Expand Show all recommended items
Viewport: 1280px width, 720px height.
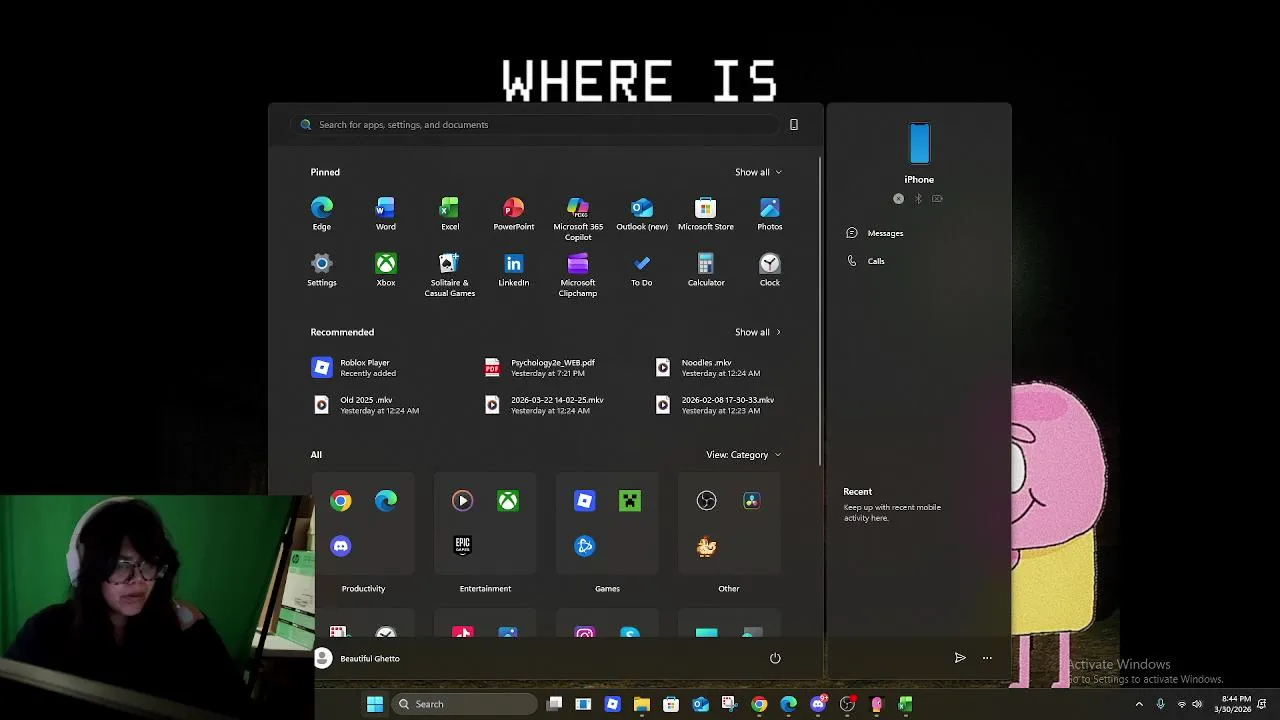click(758, 332)
